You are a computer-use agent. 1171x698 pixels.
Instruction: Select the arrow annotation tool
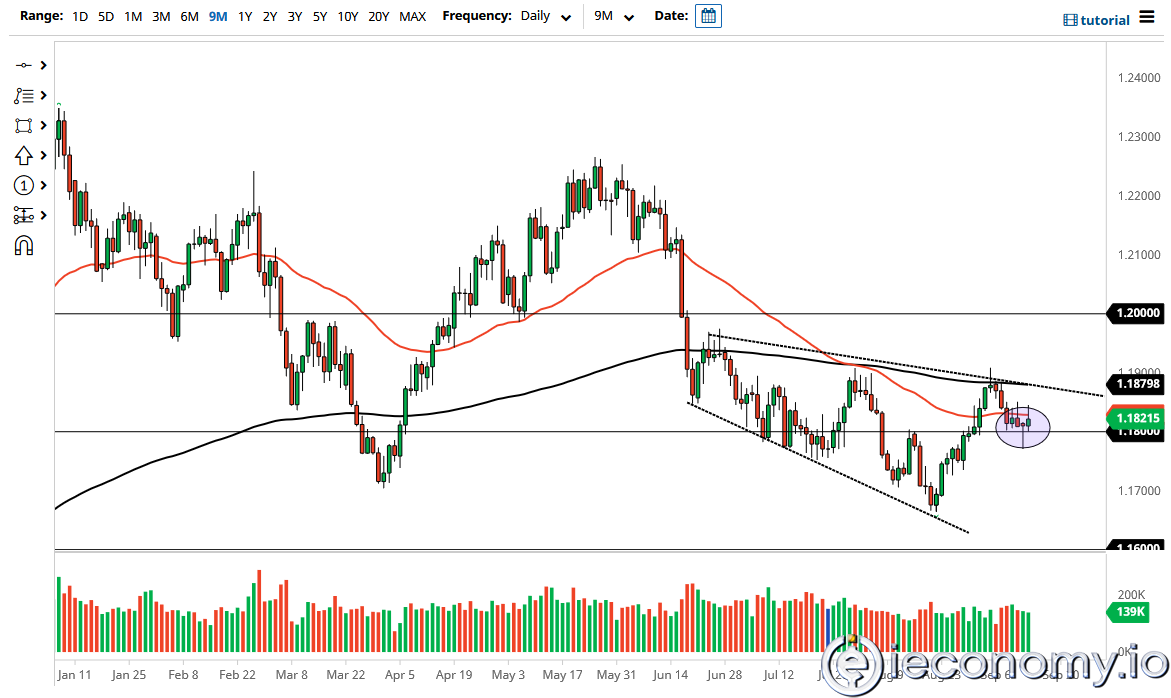pos(23,155)
